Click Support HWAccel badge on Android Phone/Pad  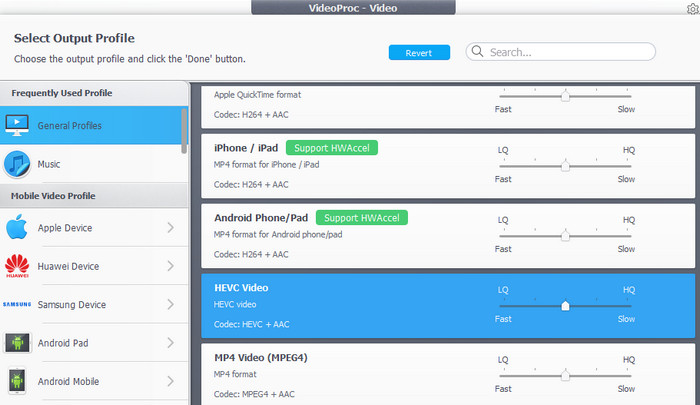pyautogui.click(x=362, y=218)
